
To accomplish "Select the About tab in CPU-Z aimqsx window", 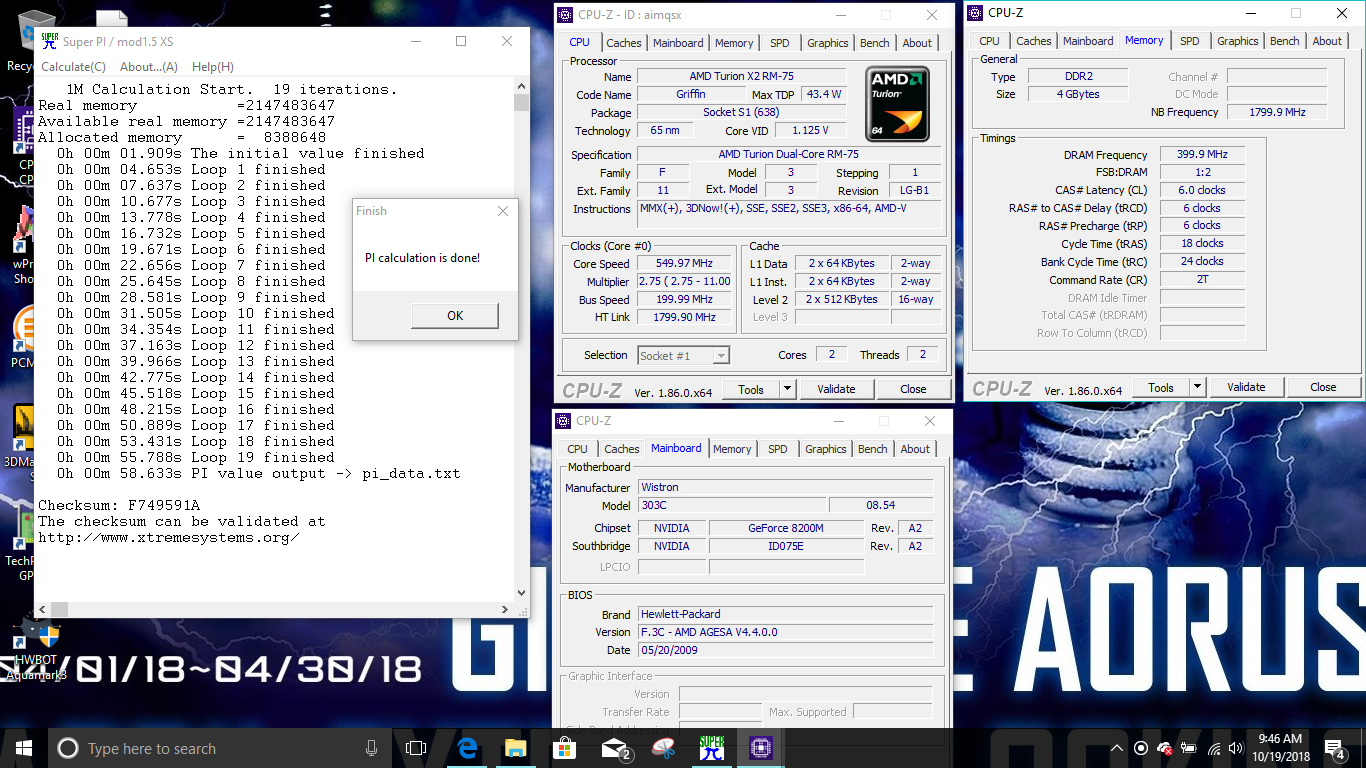I will (x=917, y=43).
